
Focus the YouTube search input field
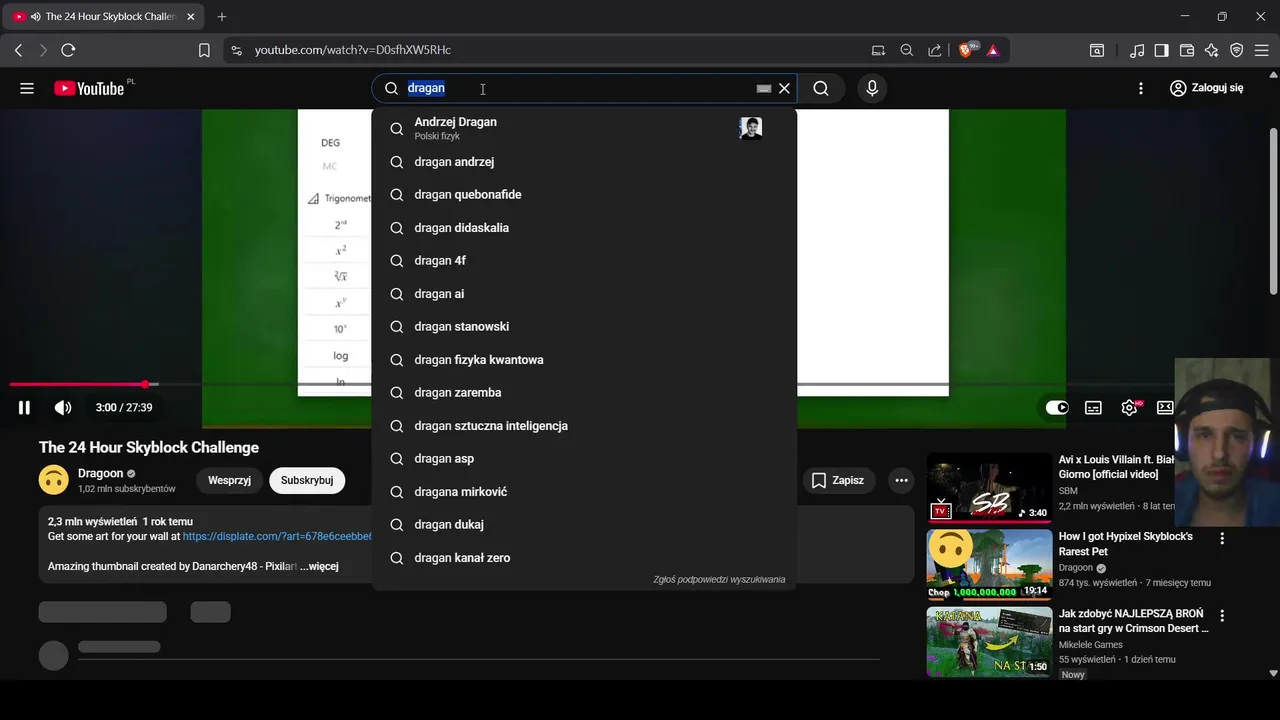click(x=580, y=88)
